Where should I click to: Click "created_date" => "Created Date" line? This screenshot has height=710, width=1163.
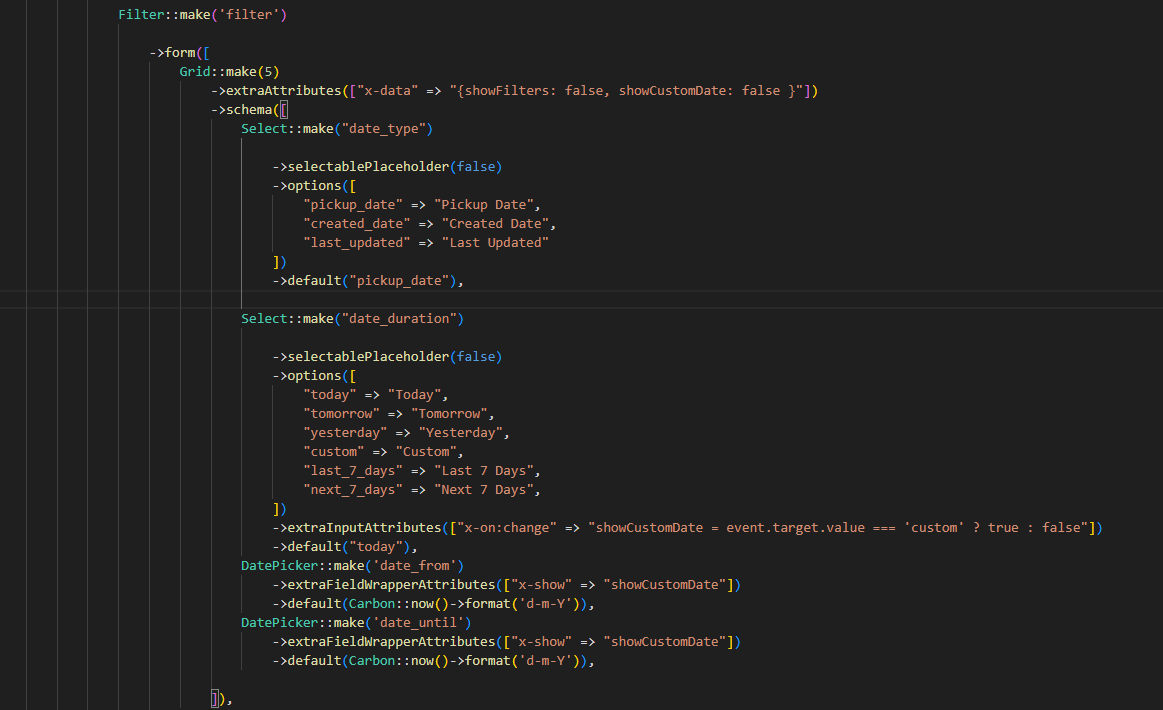pyautogui.click(x=429, y=224)
